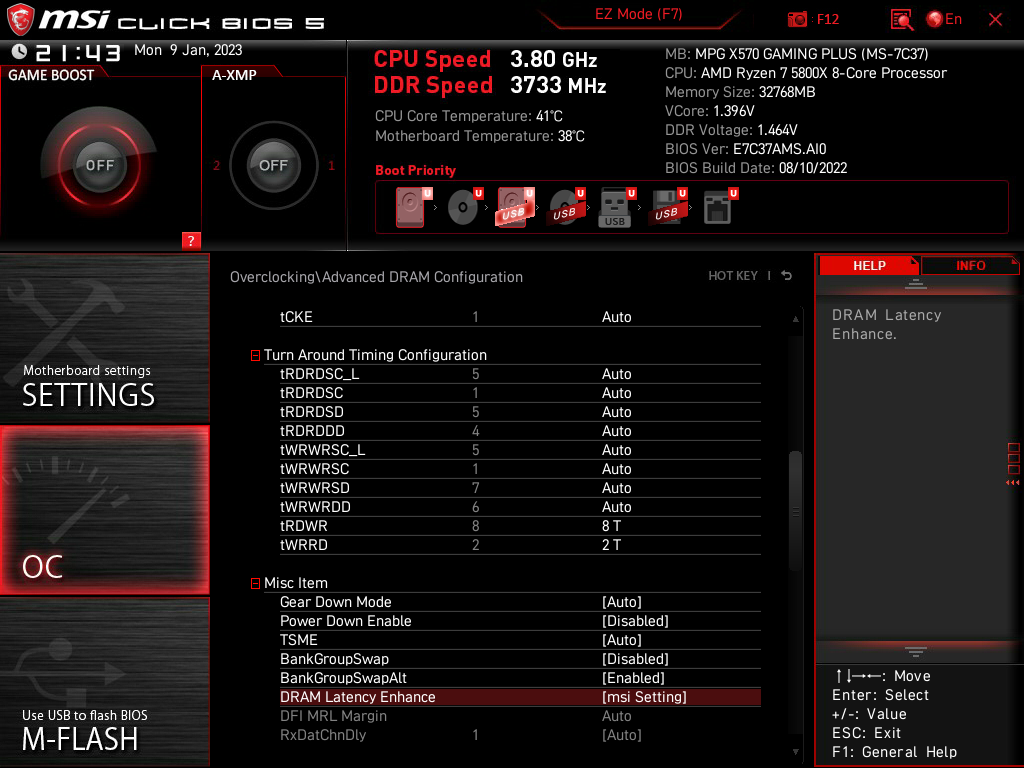1024x768 pixels.
Task: Select the tRDRDSD Auto value field
Action: pyautogui.click(x=616, y=411)
